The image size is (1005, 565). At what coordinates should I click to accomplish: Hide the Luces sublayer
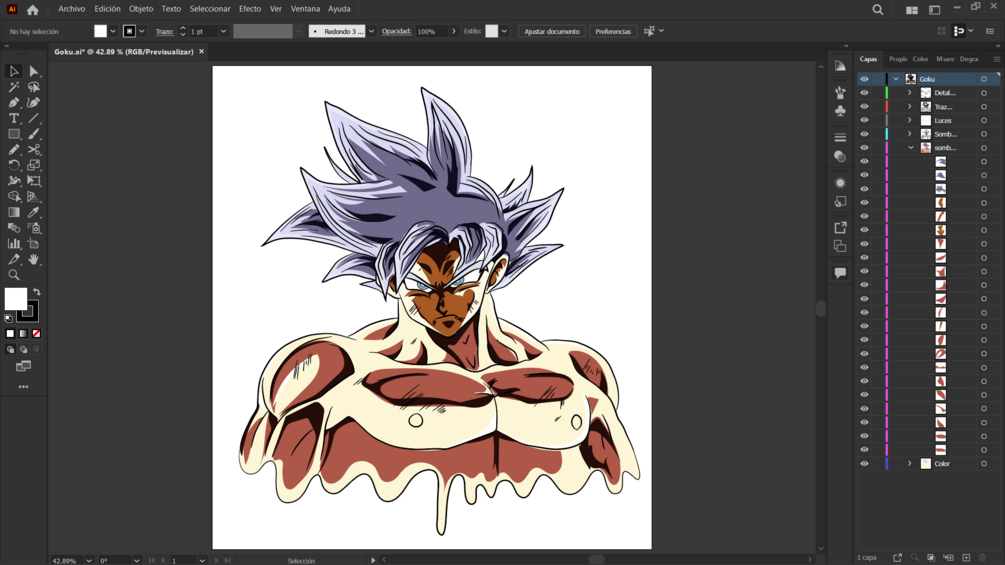pos(864,120)
